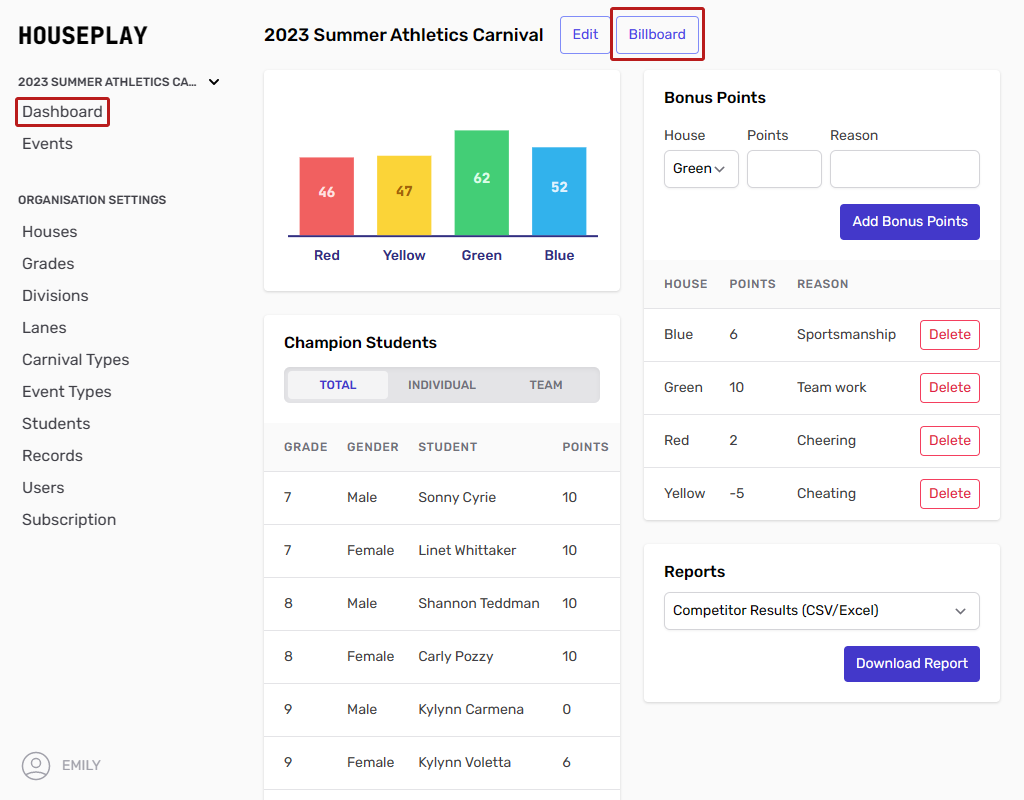
Task: Open the Reports type dropdown
Action: pos(821,611)
